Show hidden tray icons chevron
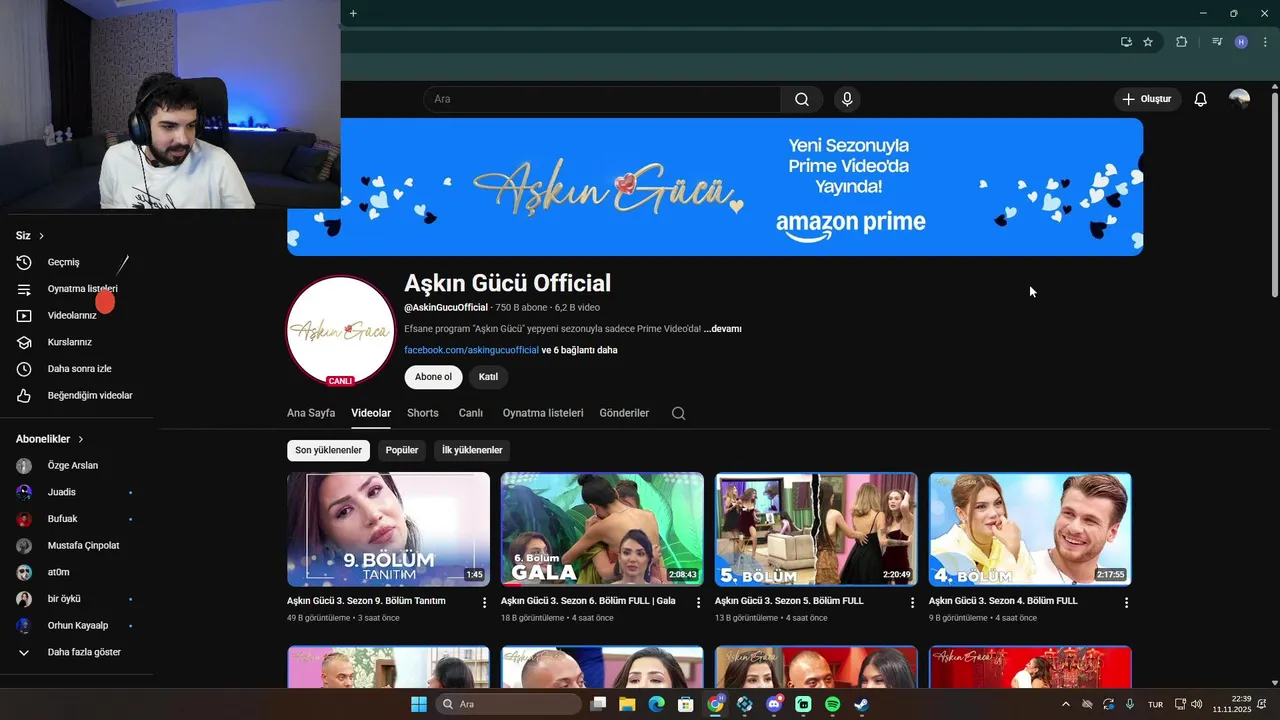 tap(1065, 704)
